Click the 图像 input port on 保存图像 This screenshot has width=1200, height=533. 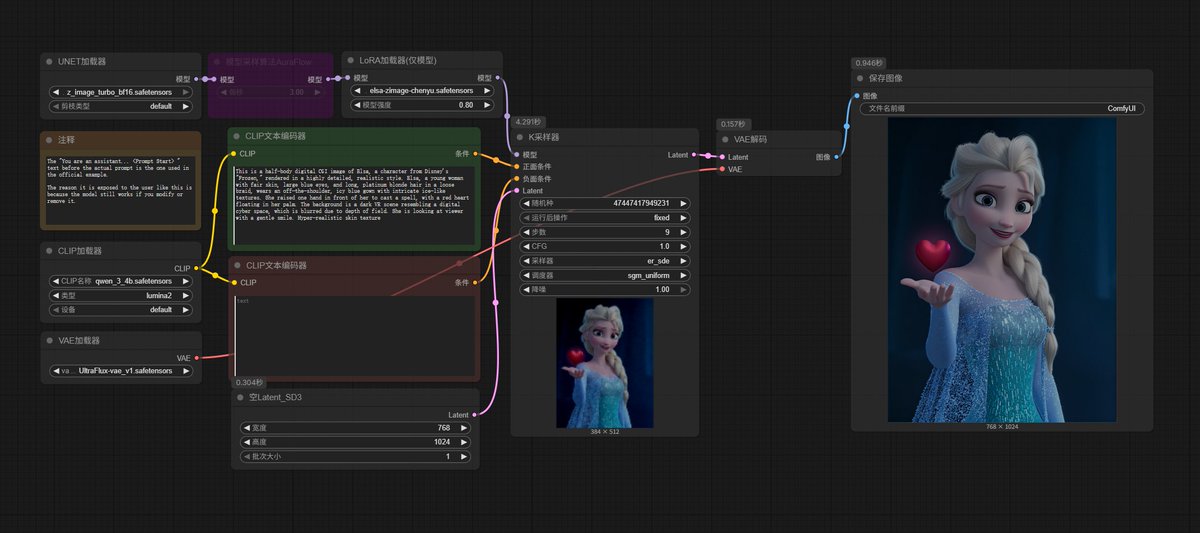point(857,96)
